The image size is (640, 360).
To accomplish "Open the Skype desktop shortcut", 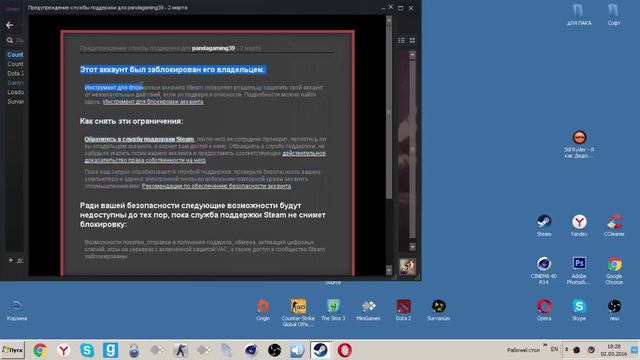I will pyautogui.click(x=579, y=310).
